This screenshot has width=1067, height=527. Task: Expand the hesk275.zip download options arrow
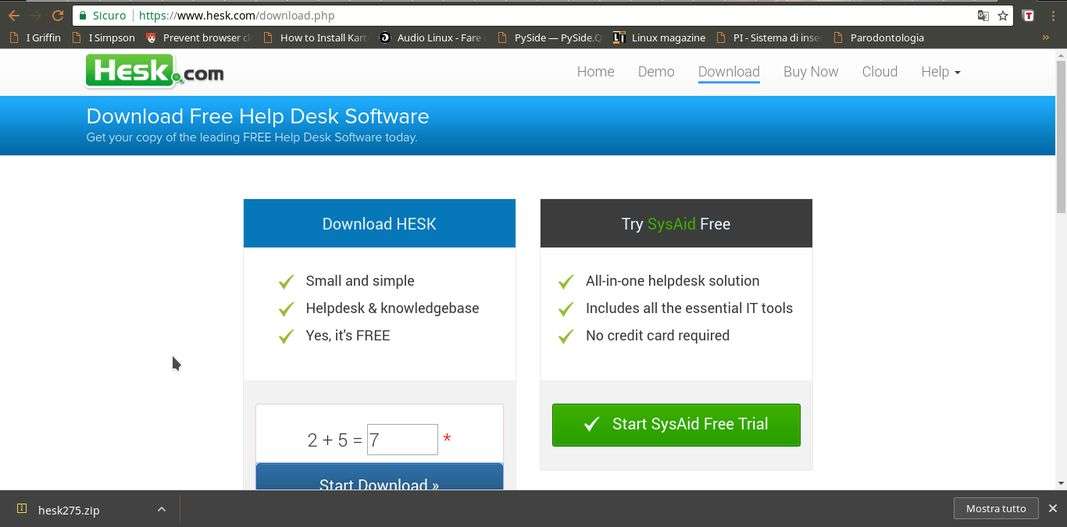pyautogui.click(x=161, y=509)
